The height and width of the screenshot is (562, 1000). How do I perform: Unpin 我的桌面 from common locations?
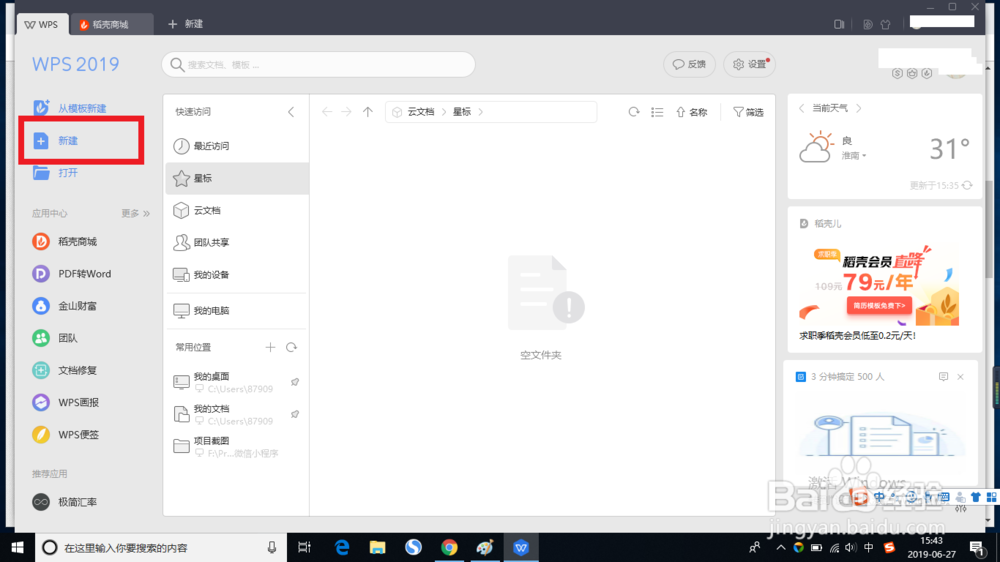coord(295,382)
